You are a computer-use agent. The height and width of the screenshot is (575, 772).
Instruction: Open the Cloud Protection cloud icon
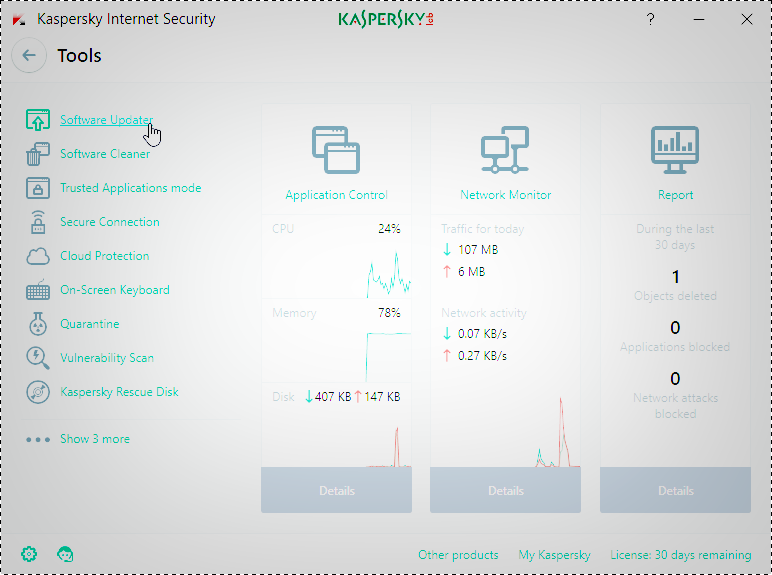coord(37,256)
